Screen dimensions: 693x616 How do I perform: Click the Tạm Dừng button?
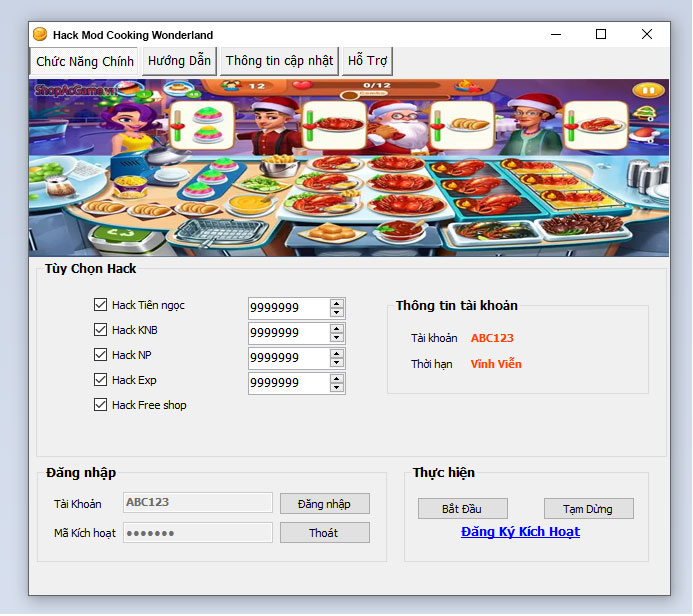[589, 509]
